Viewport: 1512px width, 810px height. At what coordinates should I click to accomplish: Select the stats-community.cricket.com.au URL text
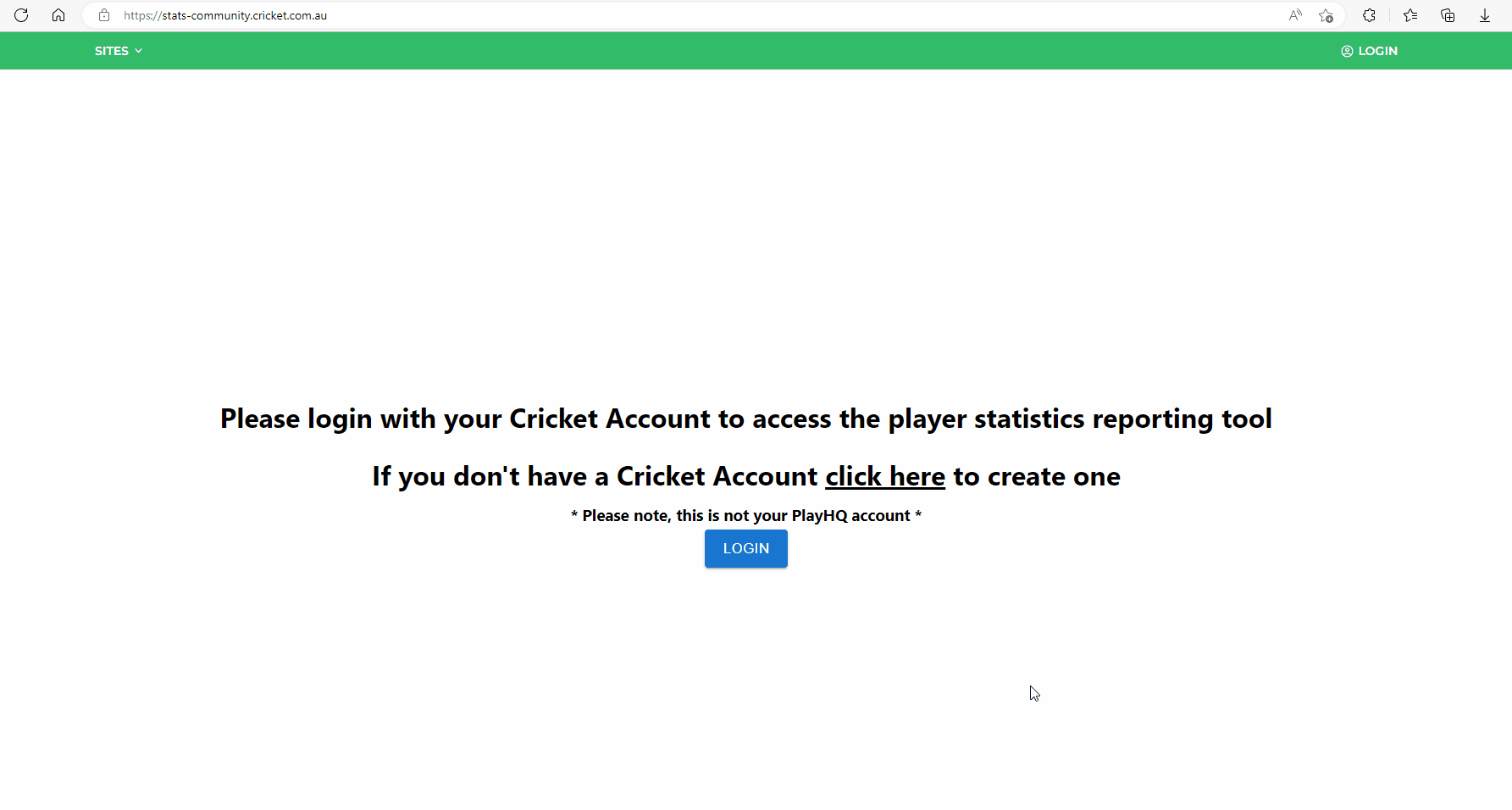224,14
